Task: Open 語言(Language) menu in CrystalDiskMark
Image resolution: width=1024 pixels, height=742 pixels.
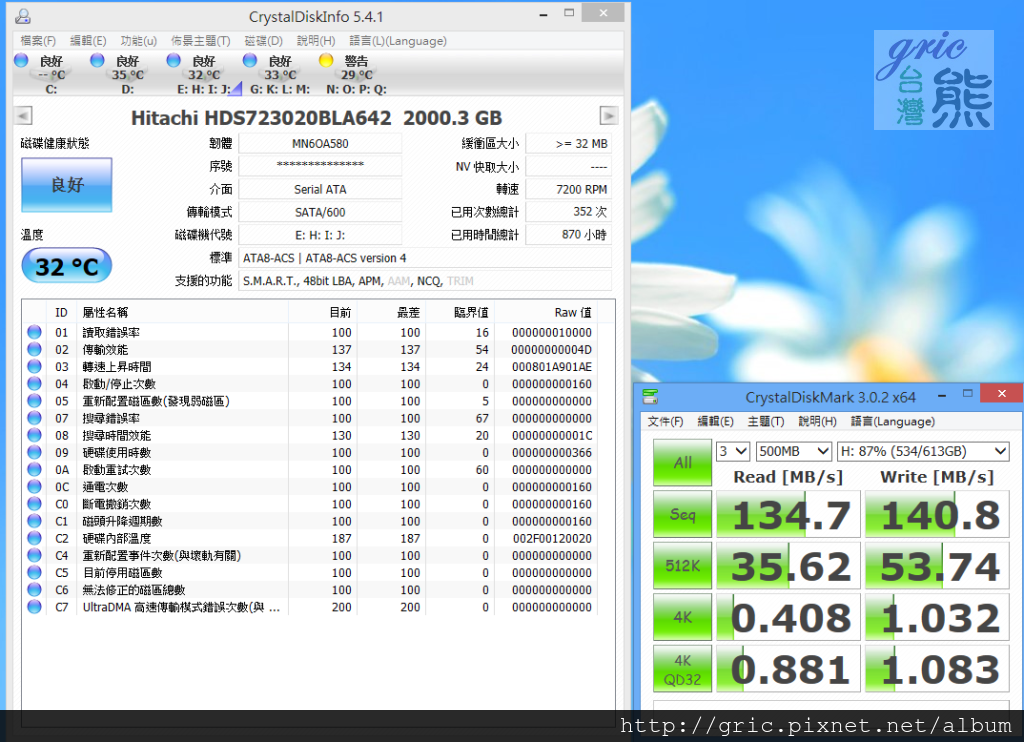Action: pos(893,421)
